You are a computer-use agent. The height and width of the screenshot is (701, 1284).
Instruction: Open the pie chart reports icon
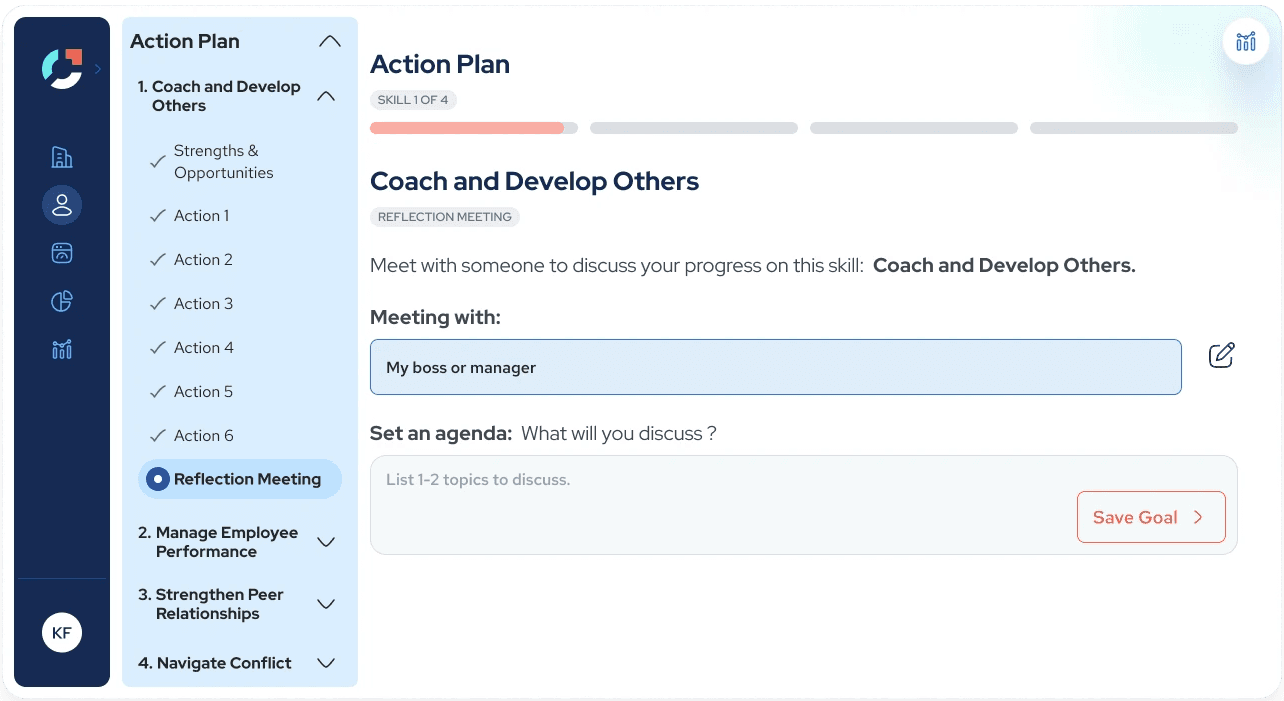point(62,301)
